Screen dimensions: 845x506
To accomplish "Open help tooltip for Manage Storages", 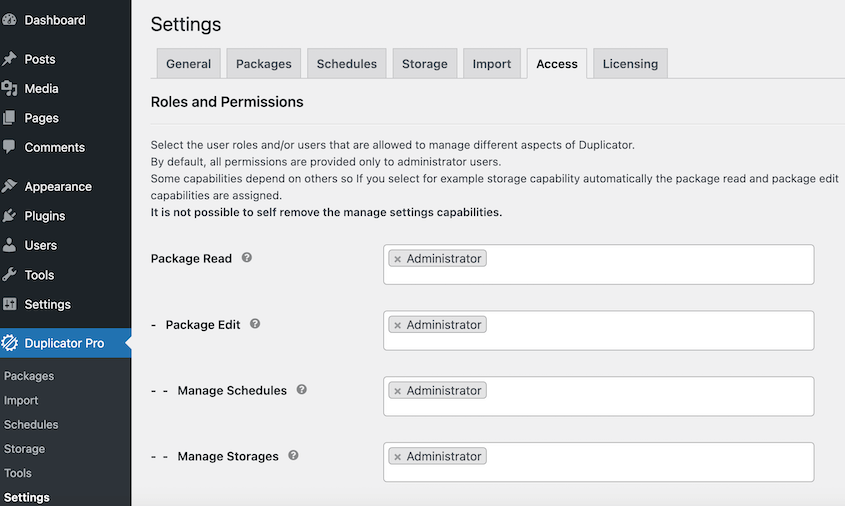I will pos(293,455).
